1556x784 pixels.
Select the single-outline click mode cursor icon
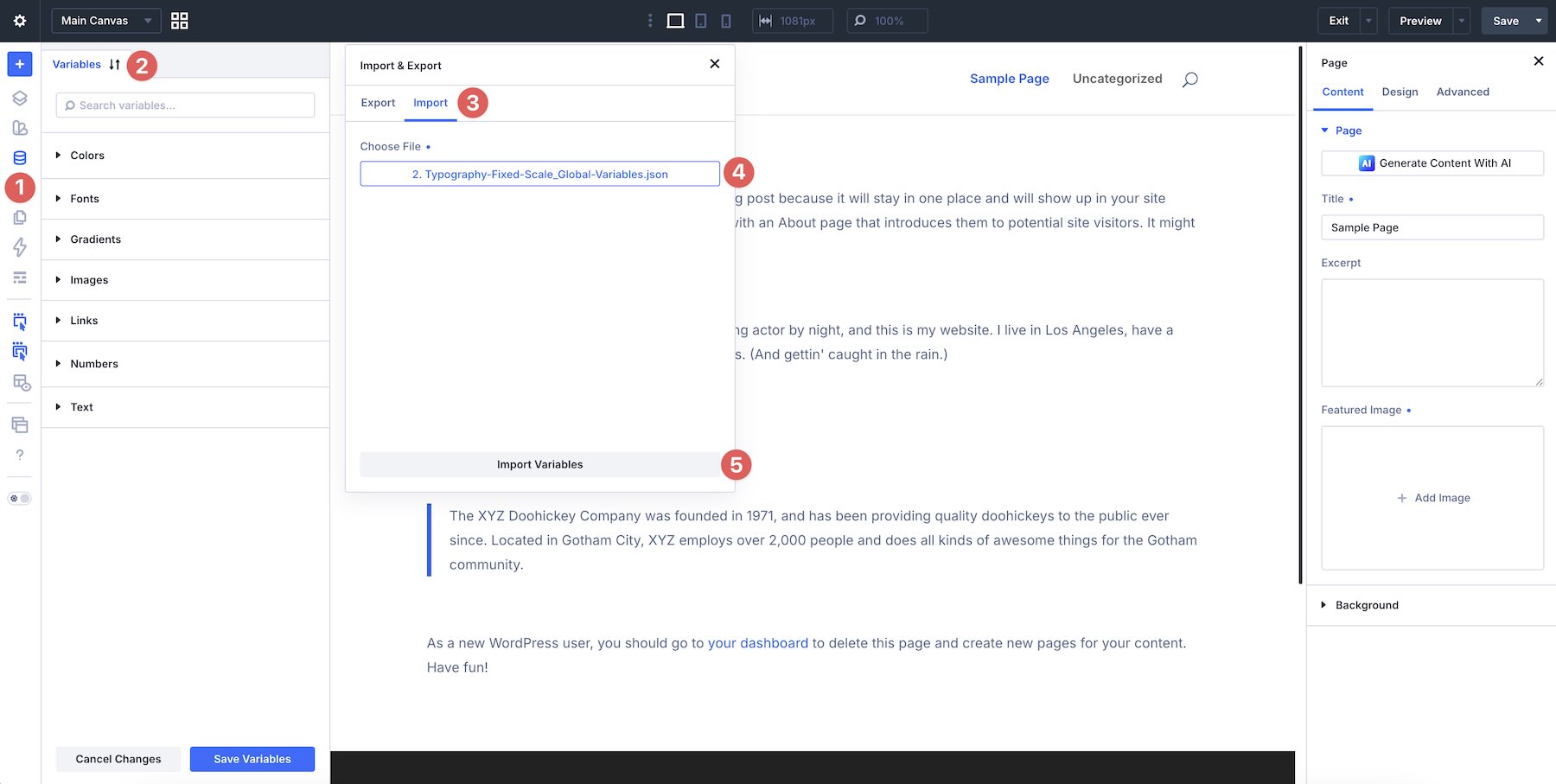[20, 322]
